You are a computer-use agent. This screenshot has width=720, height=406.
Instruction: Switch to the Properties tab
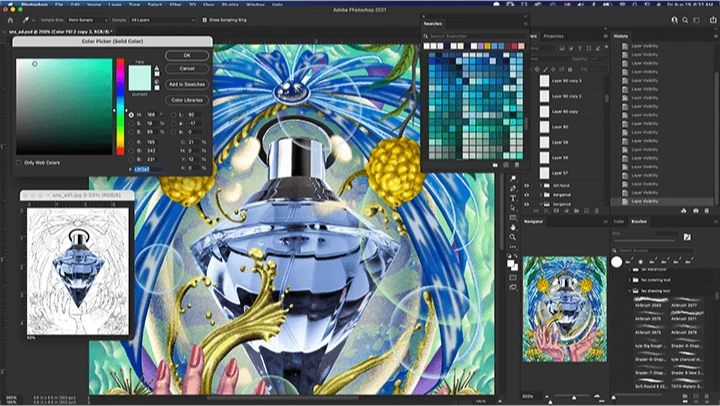553,36
